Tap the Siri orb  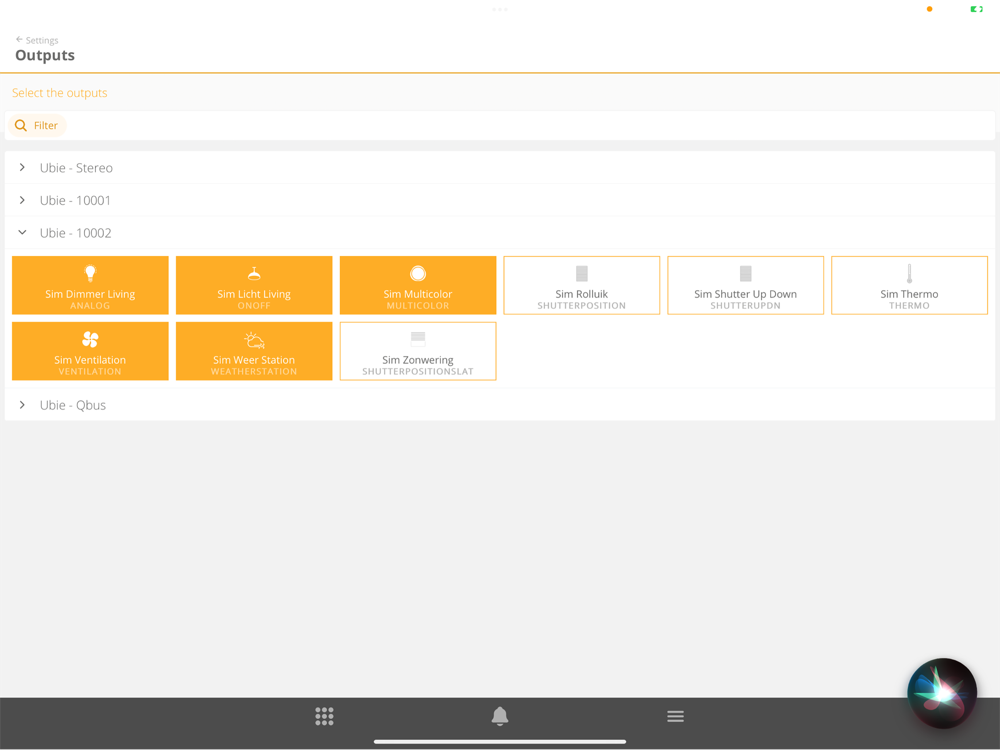pos(942,693)
